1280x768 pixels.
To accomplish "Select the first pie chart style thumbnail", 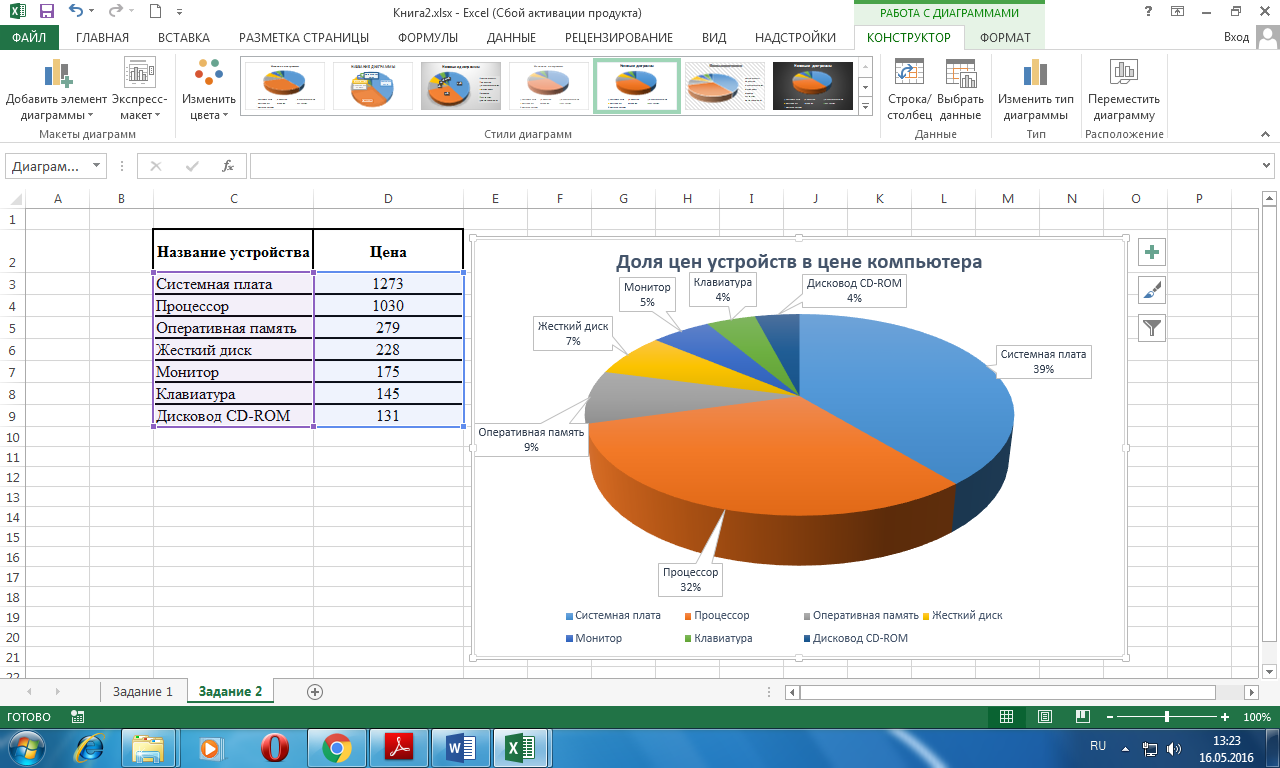I will point(285,86).
